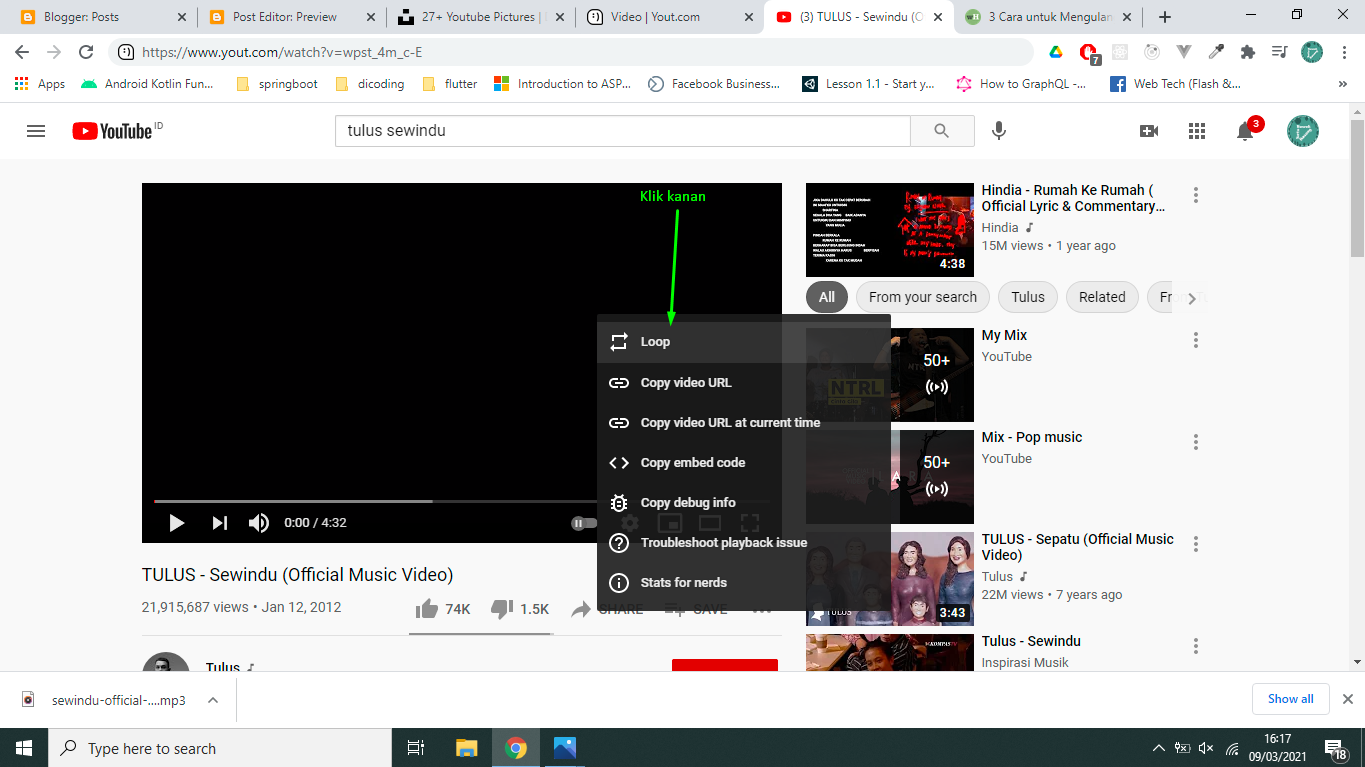
Task: Open options for TULUS - Sepatu video
Action: (1195, 544)
